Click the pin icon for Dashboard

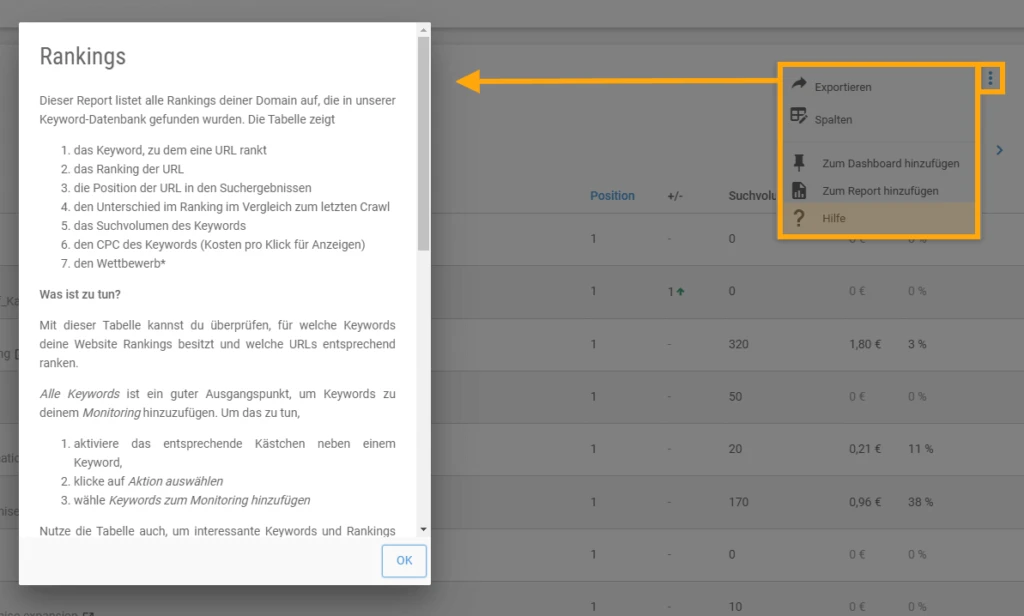click(798, 162)
